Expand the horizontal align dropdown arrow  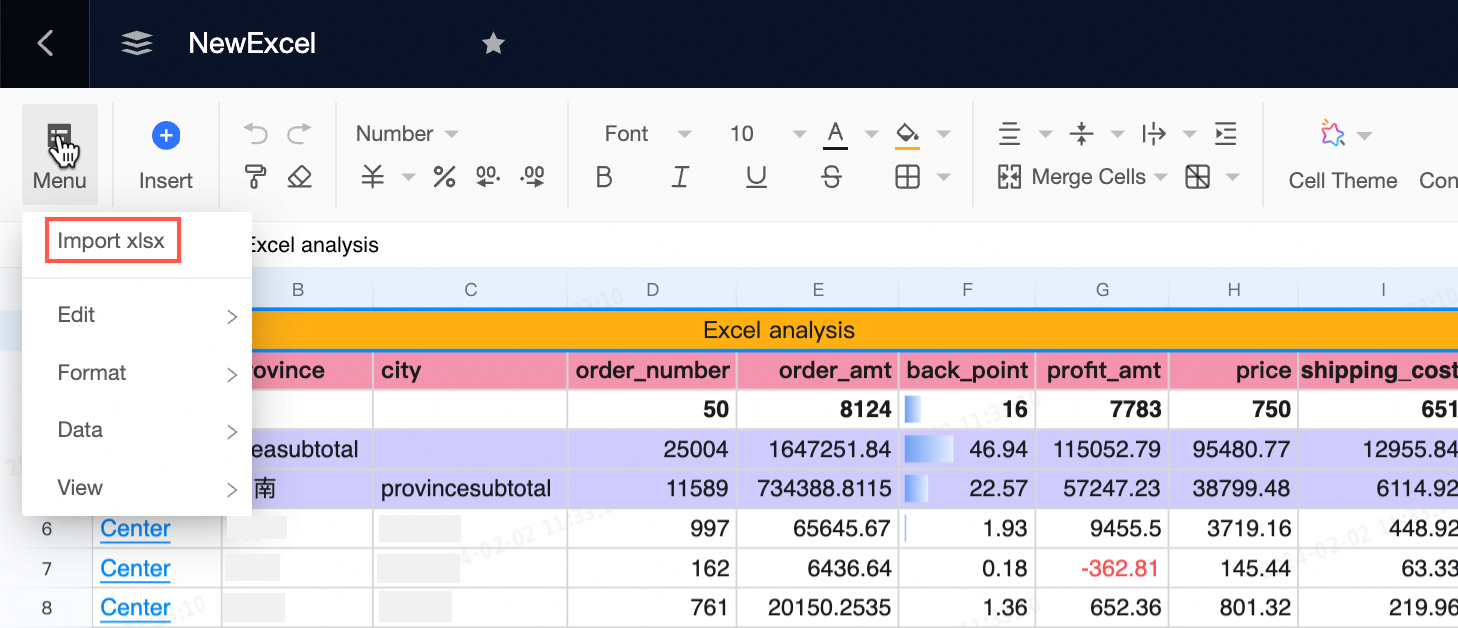[1046, 135]
